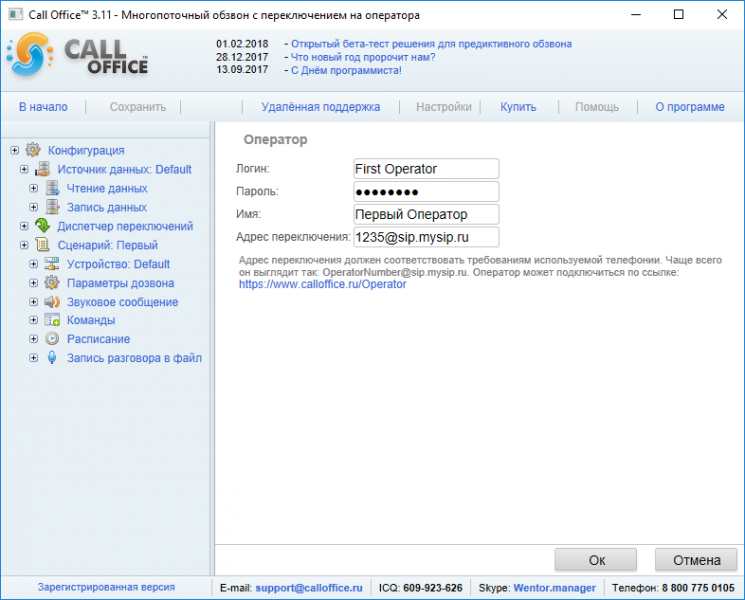745x600 pixels.
Task: Expand the Устройство: Default node
Action: click(34, 264)
